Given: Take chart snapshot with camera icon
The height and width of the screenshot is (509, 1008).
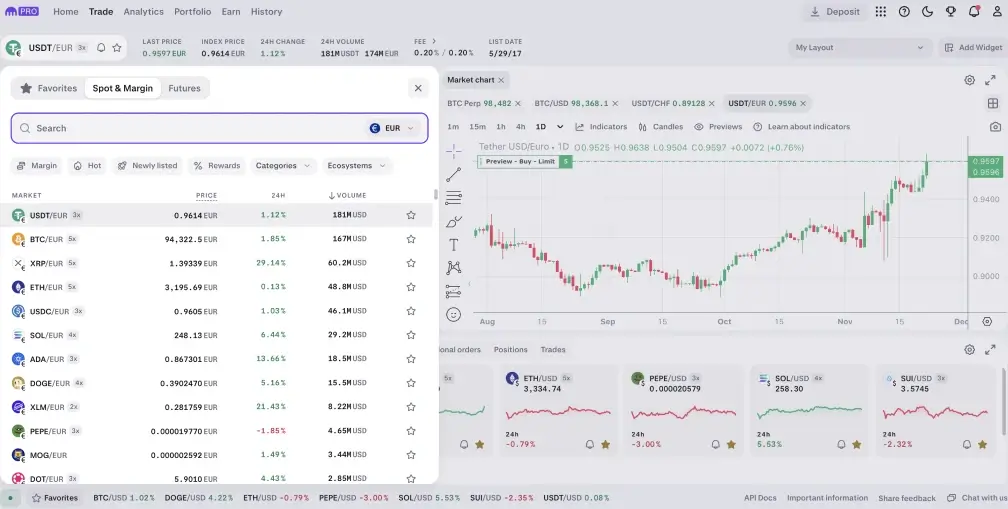Looking at the screenshot, I should (x=995, y=127).
